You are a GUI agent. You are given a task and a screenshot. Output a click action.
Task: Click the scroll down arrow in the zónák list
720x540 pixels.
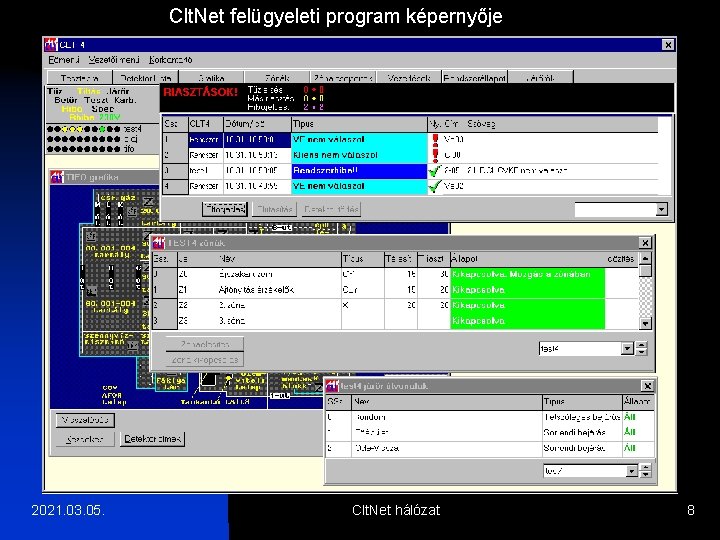[x=645, y=324]
